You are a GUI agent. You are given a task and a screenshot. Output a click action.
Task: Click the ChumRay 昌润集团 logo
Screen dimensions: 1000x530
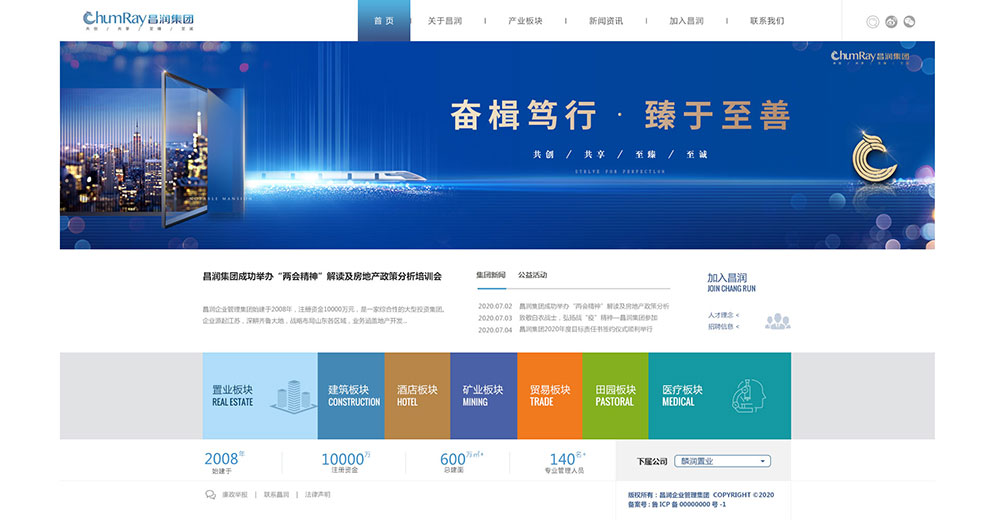[x=140, y=20]
